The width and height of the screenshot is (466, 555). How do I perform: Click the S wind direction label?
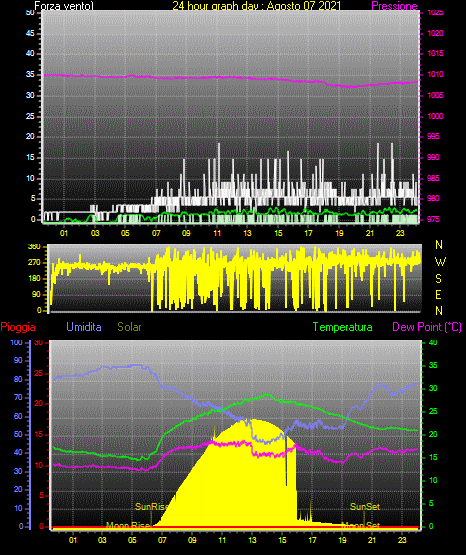click(438, 279)
